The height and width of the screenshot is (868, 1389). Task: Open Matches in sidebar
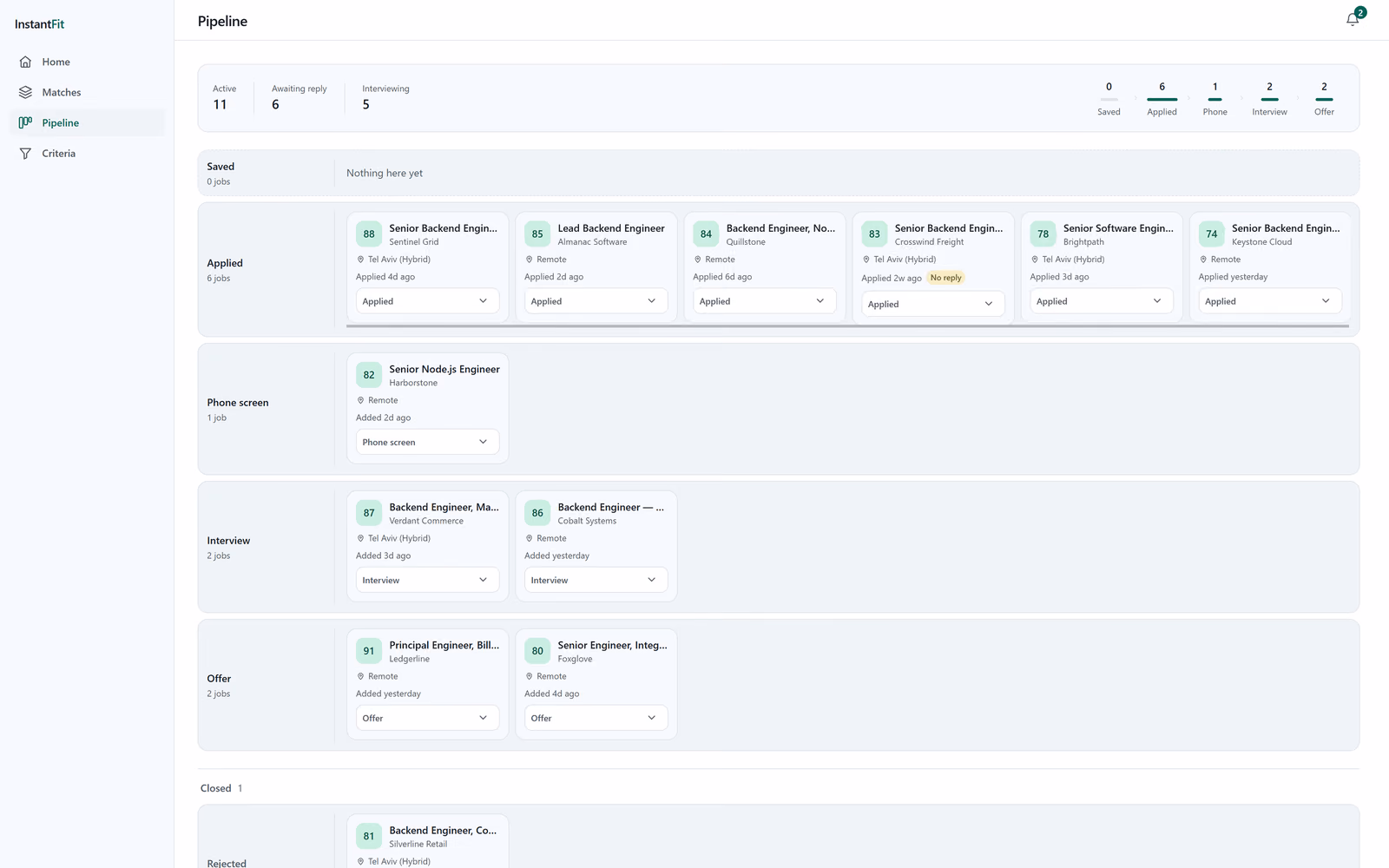pyautogui.click(x=87, y=92)
